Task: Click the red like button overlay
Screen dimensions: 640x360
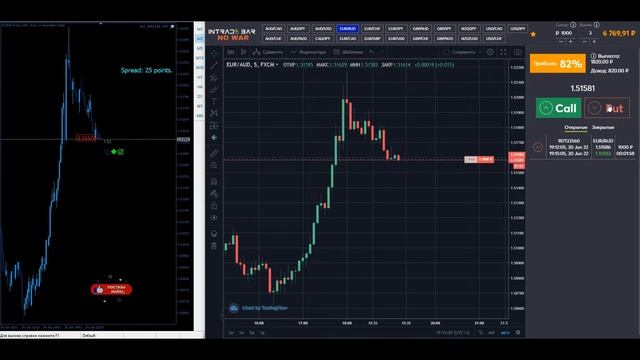Action: (111, 289)
